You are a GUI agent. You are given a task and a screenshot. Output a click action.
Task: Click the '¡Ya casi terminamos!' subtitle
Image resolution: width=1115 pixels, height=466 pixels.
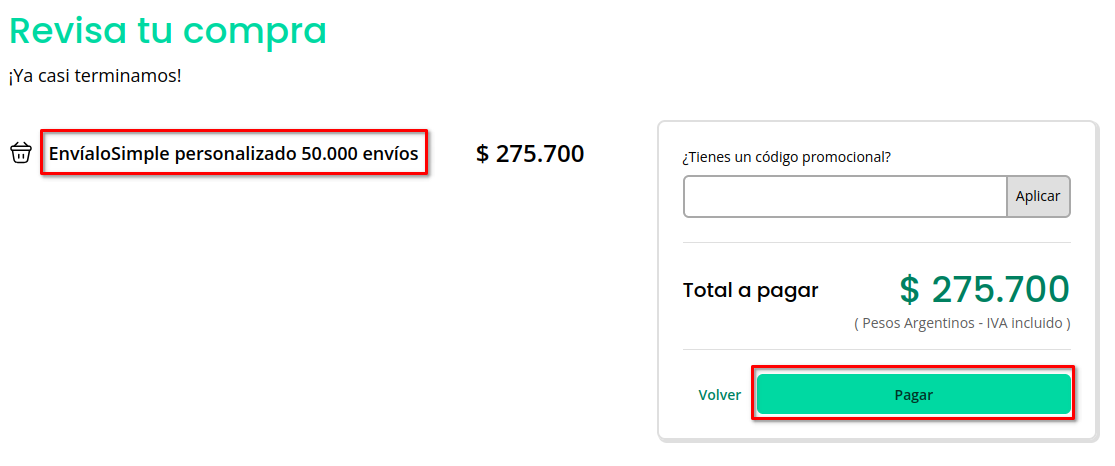(95, 76)
